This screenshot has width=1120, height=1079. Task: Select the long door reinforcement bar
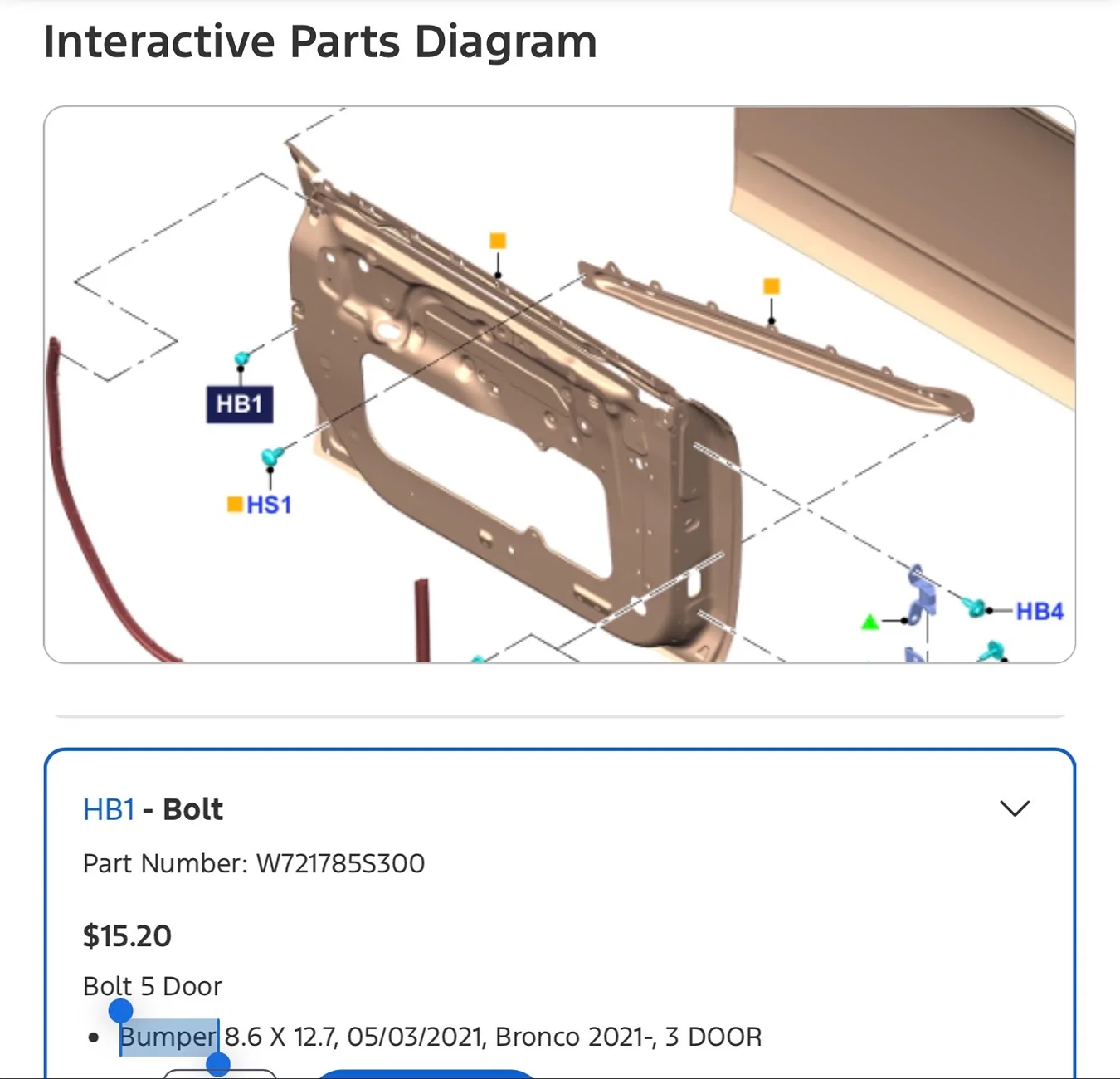click(x=776, y=340)
